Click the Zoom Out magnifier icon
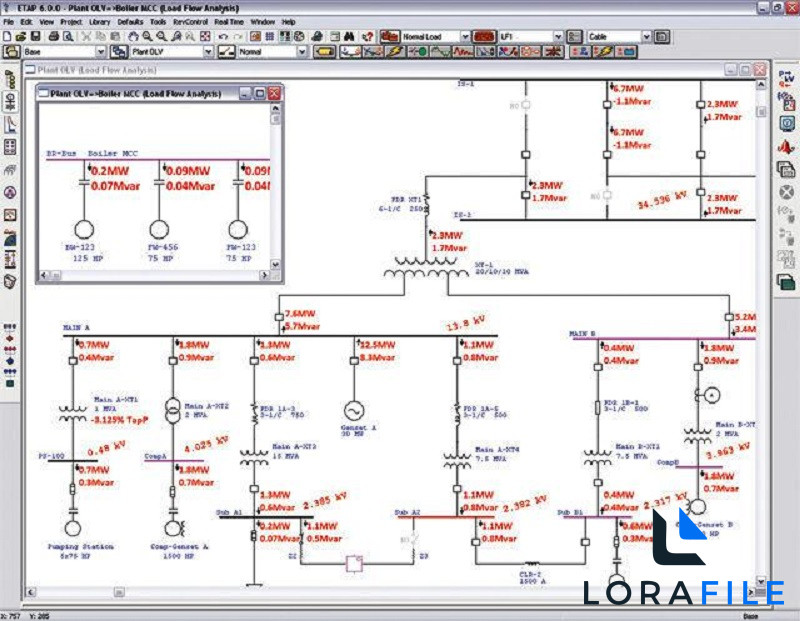 [x=162, y=37]
